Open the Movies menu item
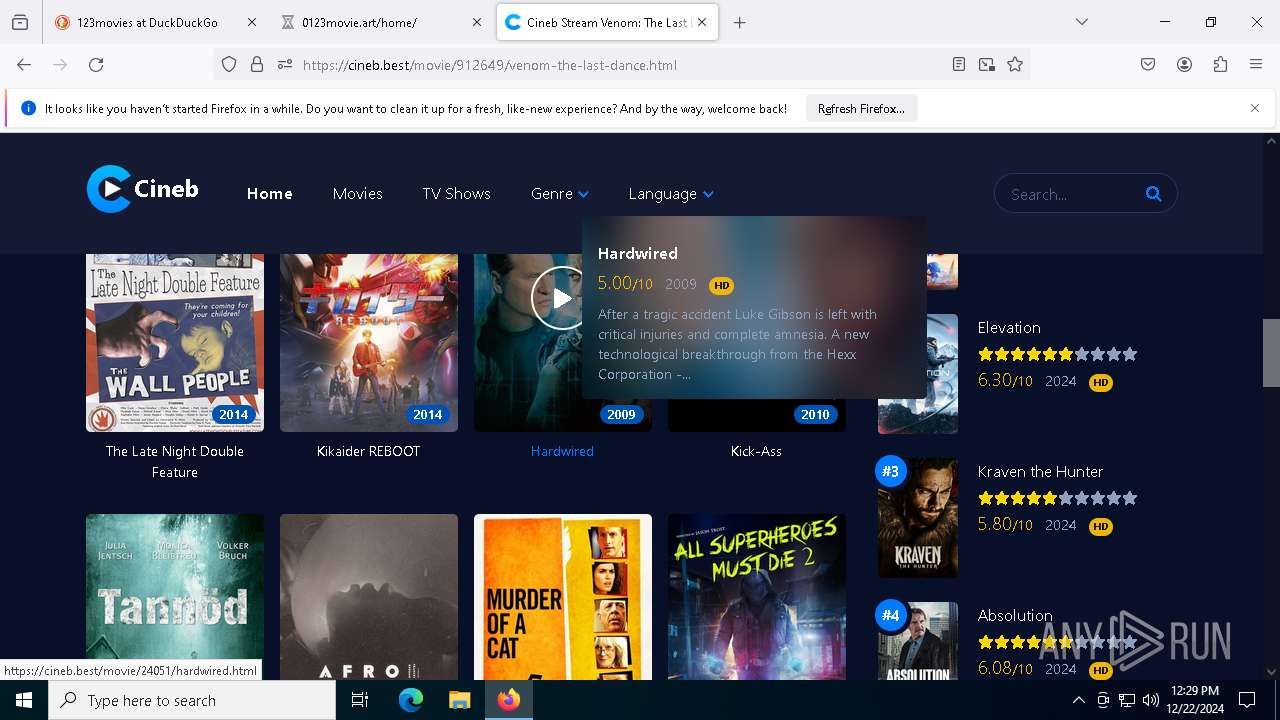 358,194
